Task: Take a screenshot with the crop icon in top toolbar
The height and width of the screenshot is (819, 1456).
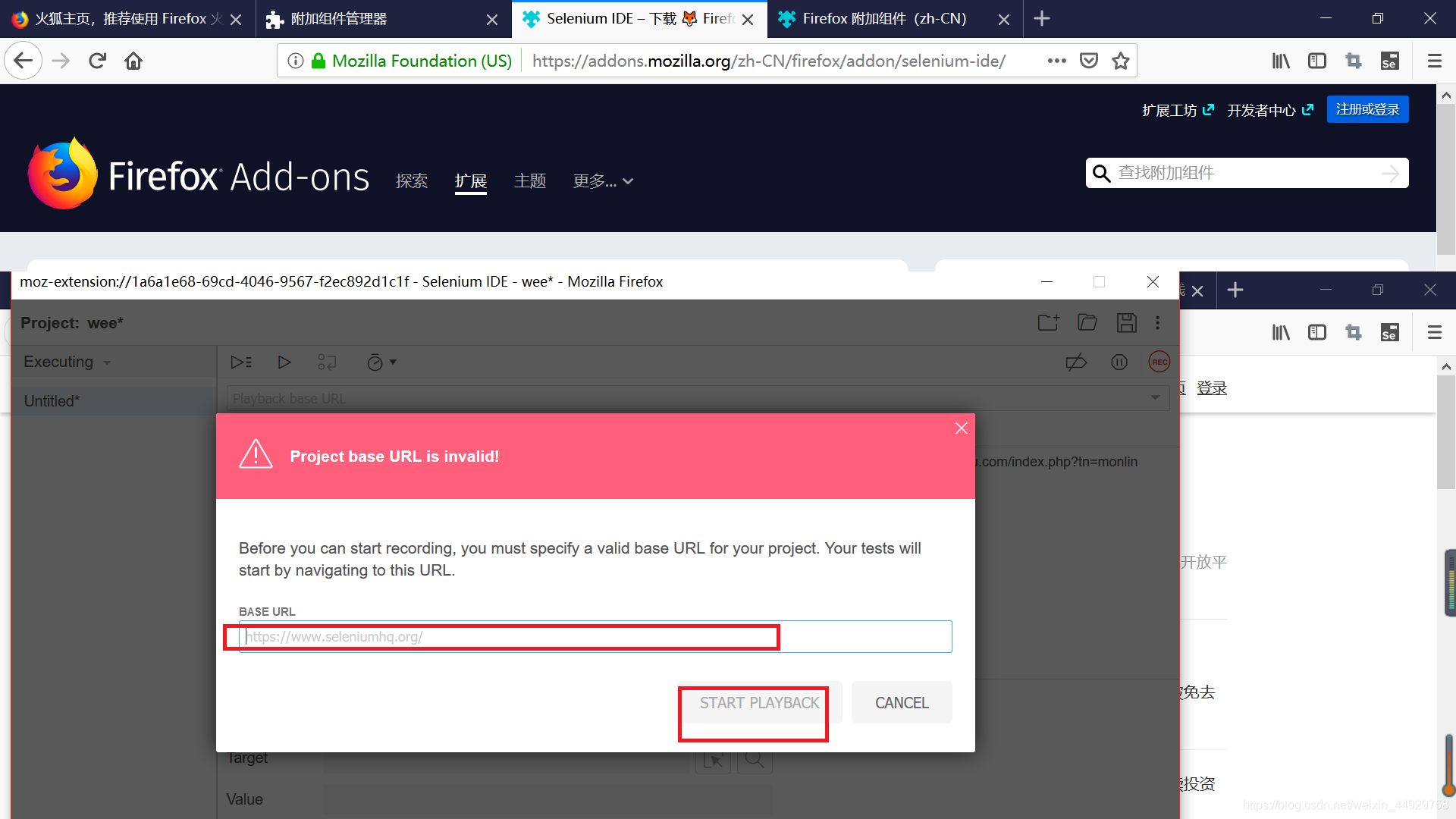Action: coord(1354,61)
